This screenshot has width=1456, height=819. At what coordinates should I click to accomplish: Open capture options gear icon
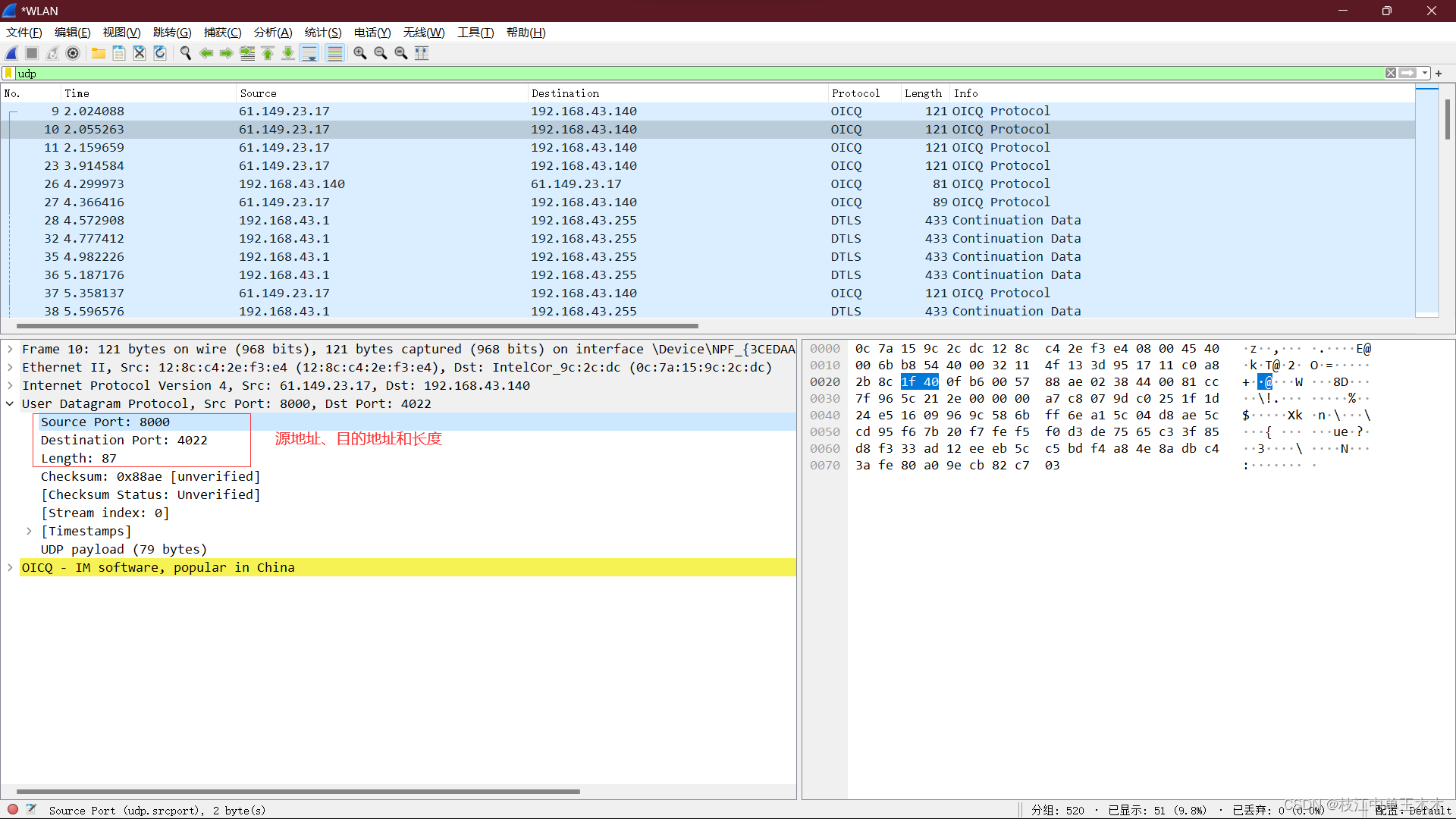pyautogui.click(x=73, y=53)
